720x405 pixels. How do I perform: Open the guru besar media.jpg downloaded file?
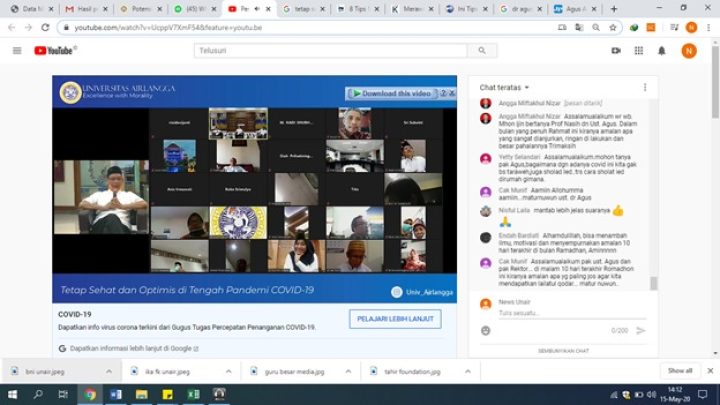[x=294, y=371]
